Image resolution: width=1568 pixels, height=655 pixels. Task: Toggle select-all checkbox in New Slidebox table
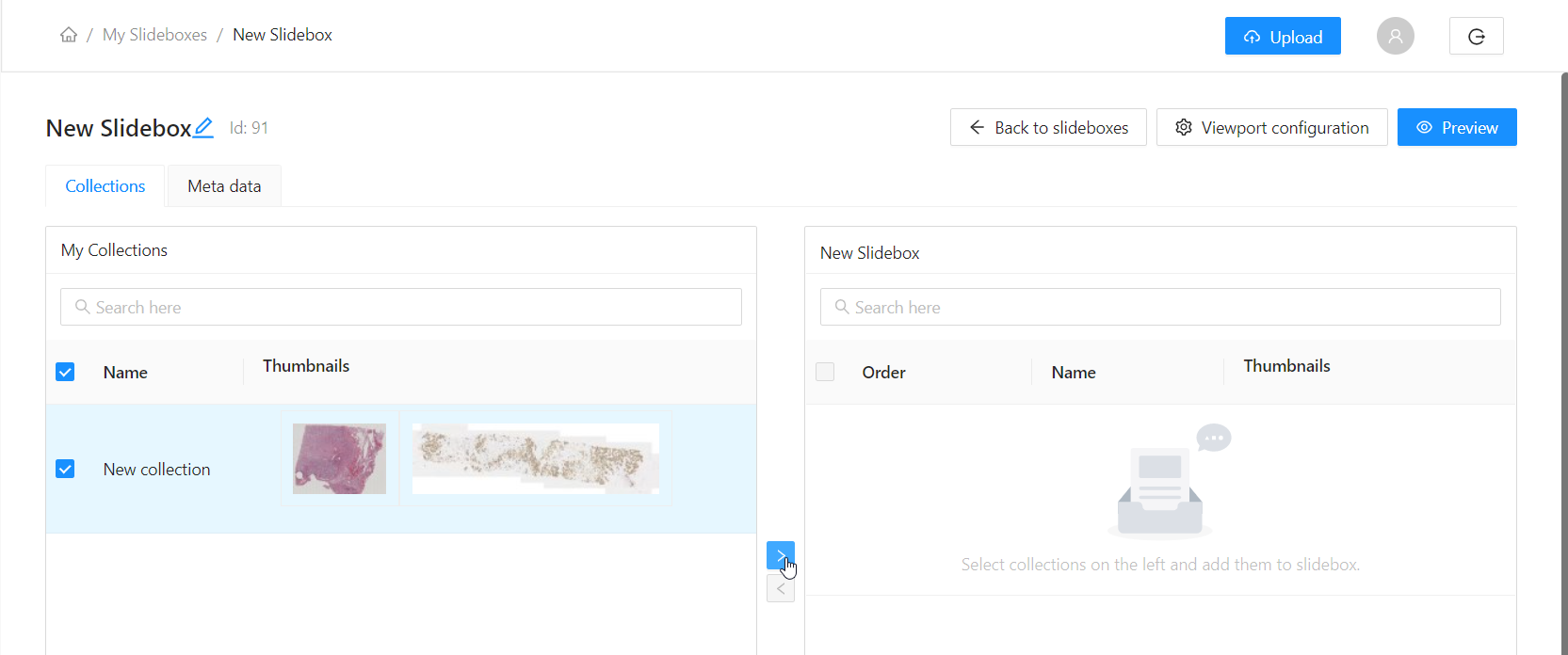pyautogui.click(x=825, y=372)
